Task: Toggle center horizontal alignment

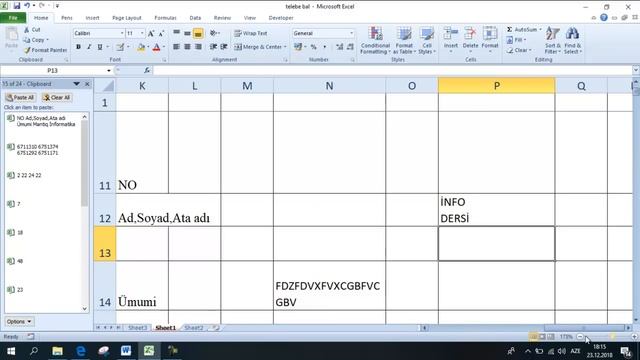Action: [187, 47]
